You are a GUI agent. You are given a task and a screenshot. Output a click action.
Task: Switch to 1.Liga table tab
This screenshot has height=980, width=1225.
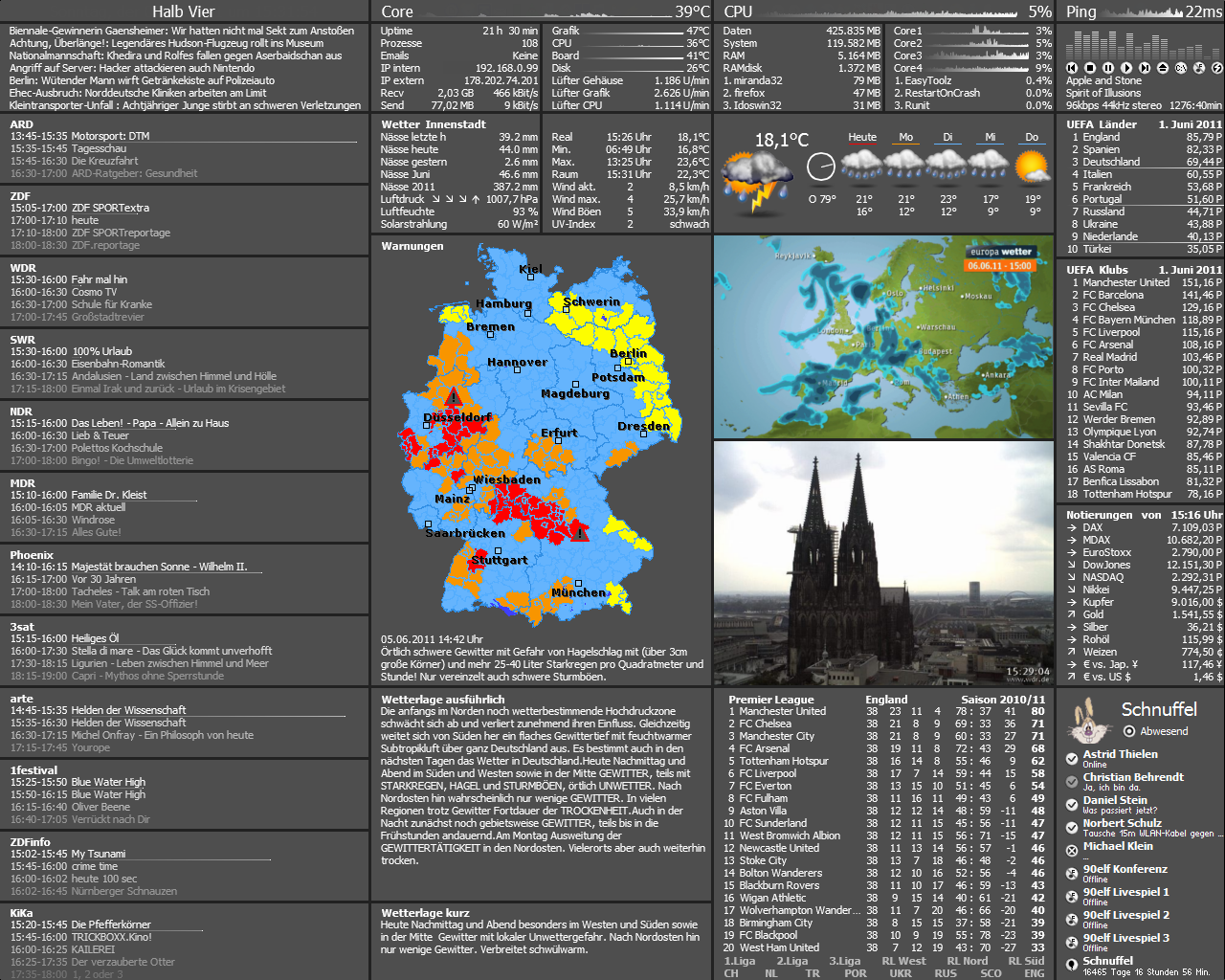click(739, 961)
